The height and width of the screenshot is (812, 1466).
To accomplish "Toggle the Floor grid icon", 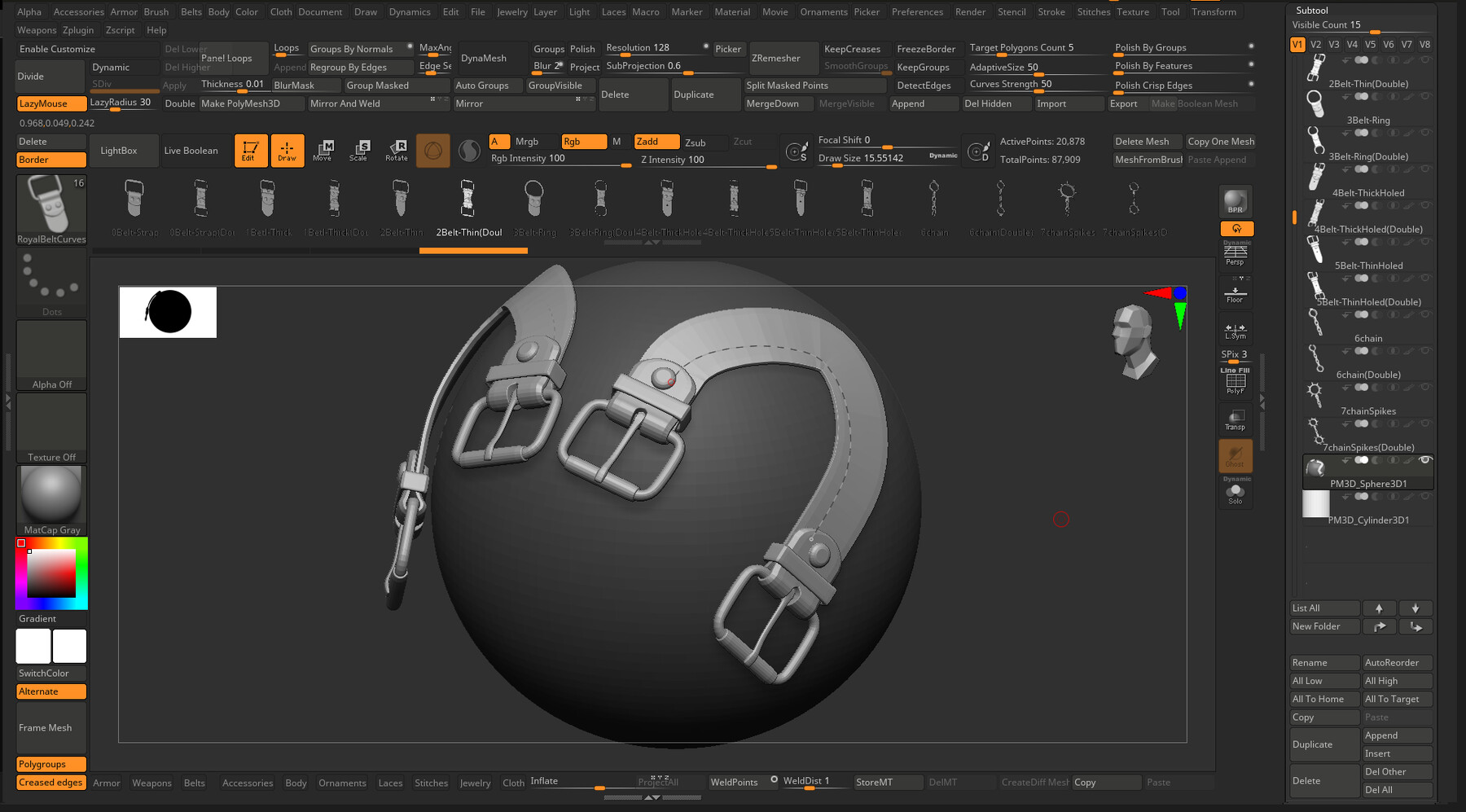I will click(1236, 292).
